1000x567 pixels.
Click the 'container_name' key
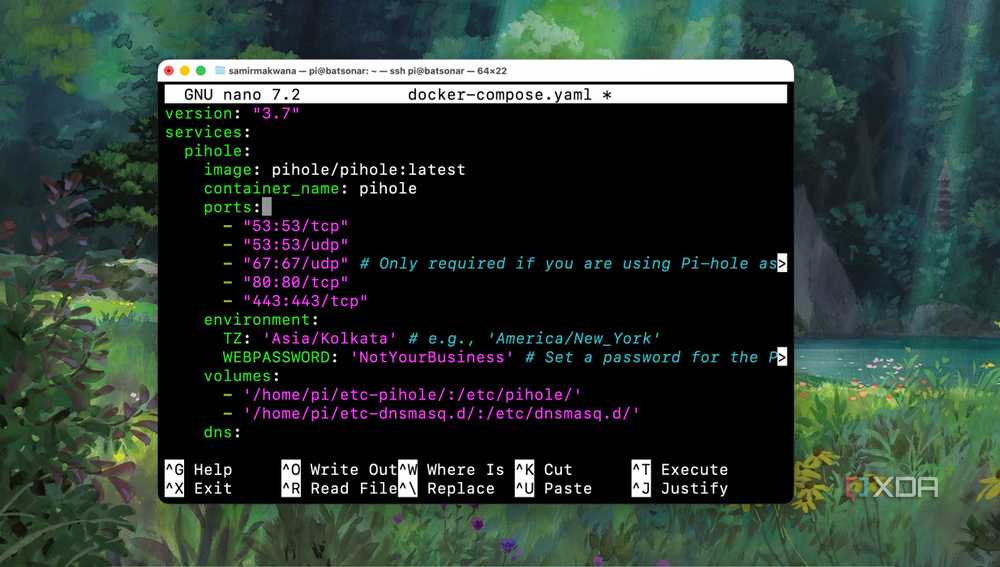(271, 188)
